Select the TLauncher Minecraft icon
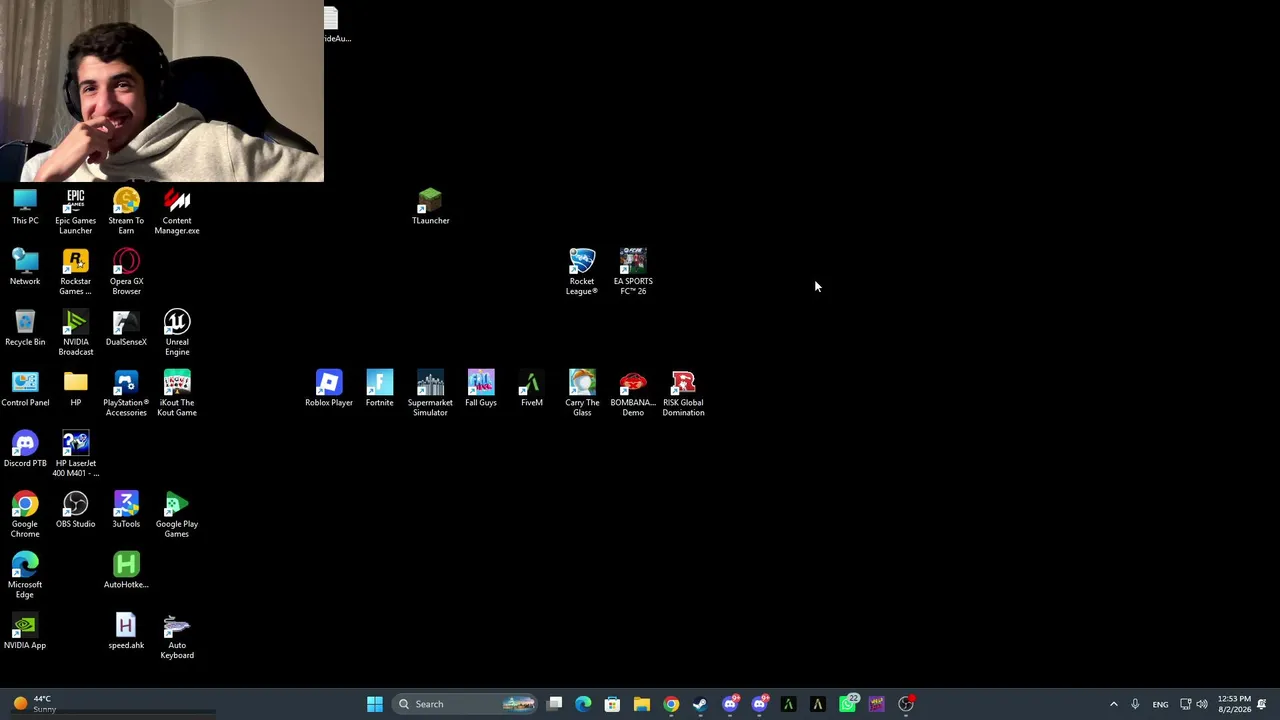The width and height of the screenshot is (1280, 720). tap(430, 207)
